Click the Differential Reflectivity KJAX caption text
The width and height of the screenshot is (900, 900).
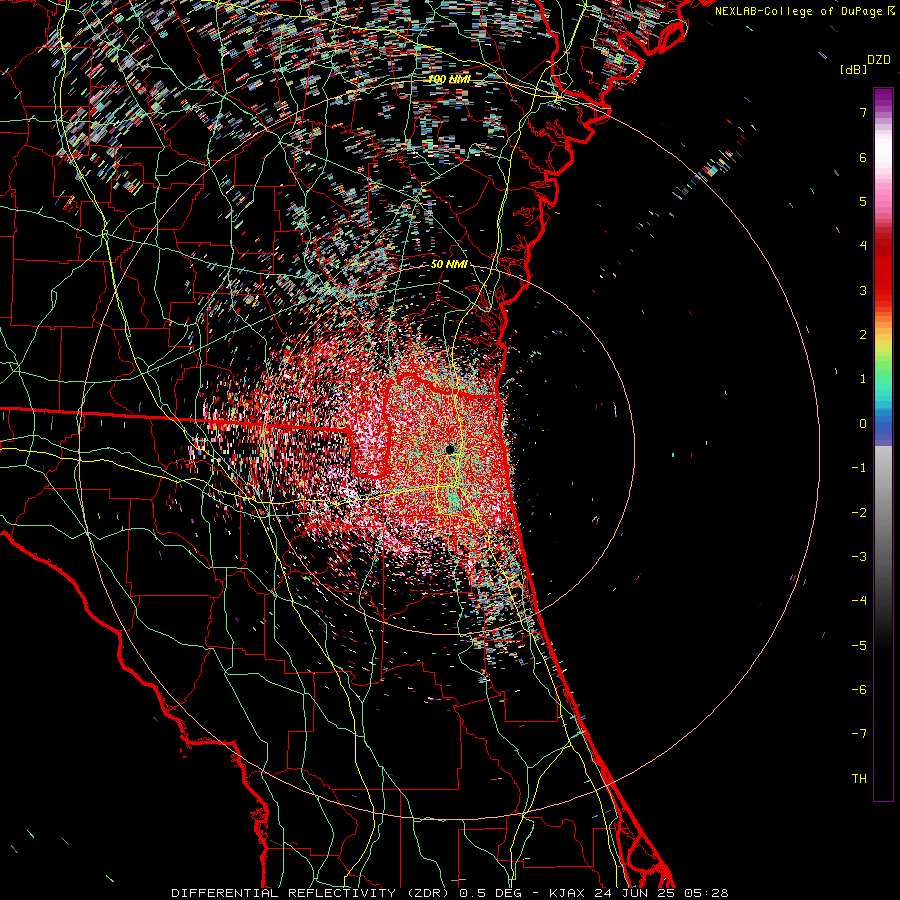[449, 893]
